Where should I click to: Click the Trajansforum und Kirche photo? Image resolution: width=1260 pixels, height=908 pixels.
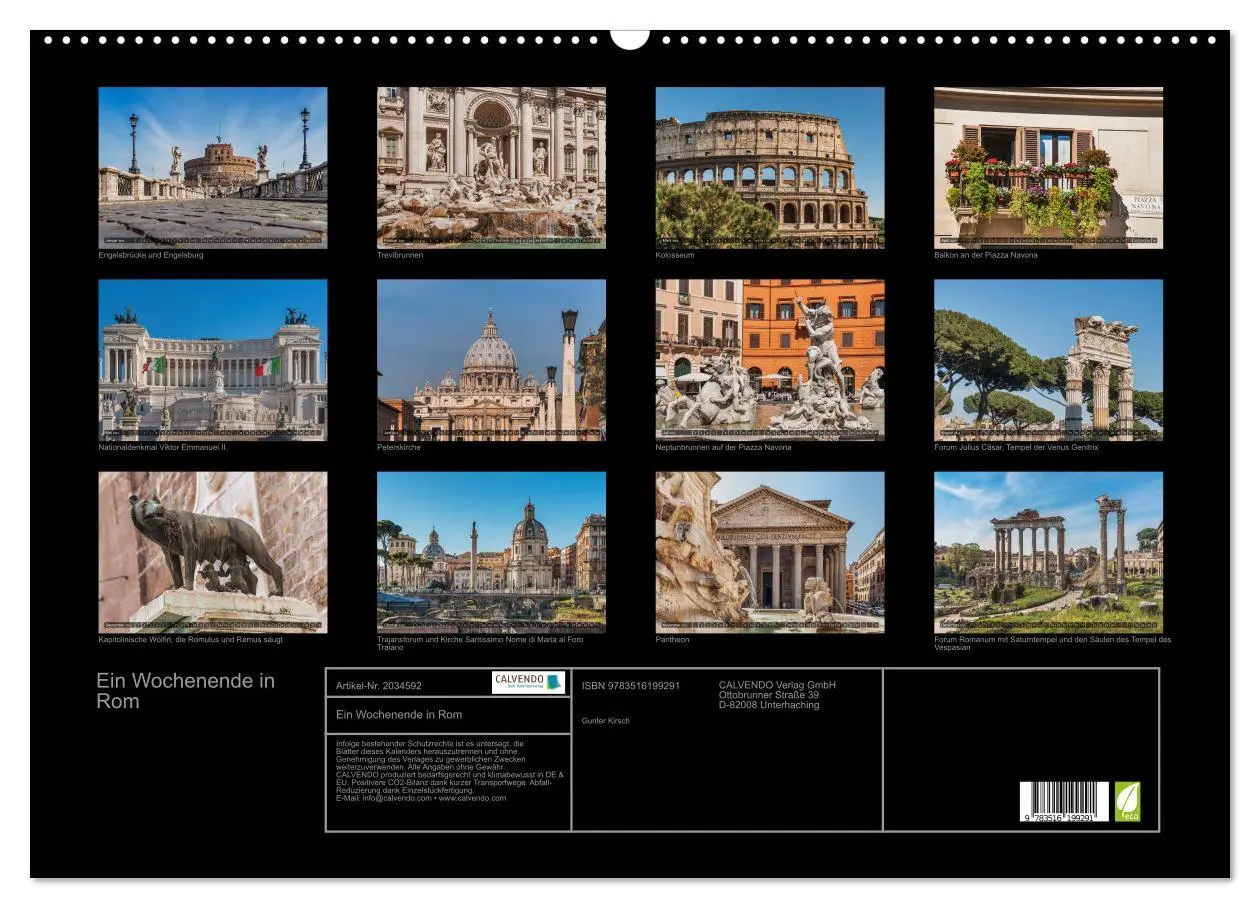pyautogui.click(x=491, y=552)
